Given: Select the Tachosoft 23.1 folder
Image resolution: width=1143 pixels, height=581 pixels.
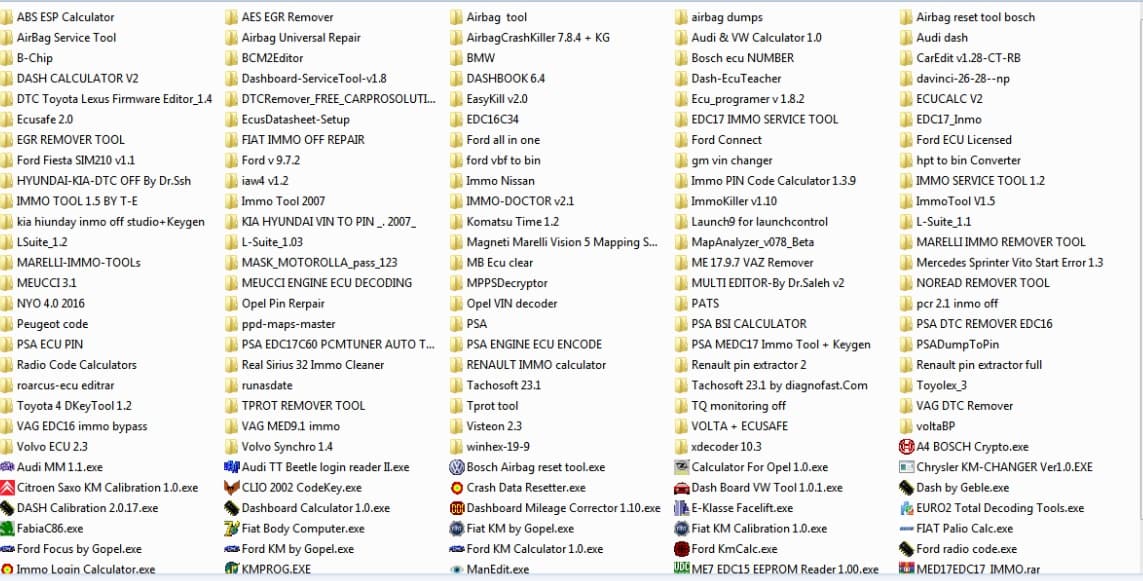Looking at the screenshot, I should pos(496,385).
